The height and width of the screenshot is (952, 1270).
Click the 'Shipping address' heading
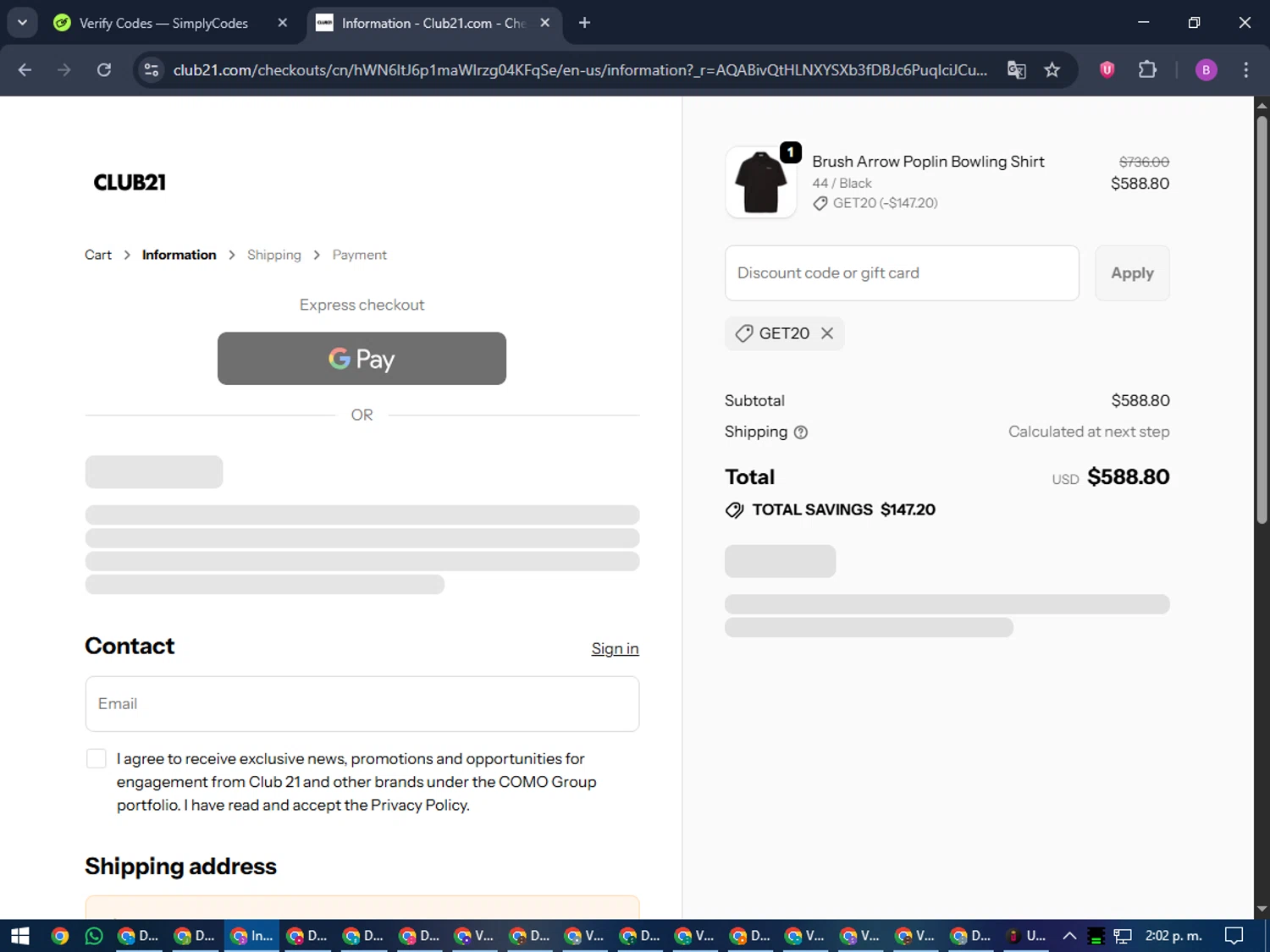coord(180,867)
